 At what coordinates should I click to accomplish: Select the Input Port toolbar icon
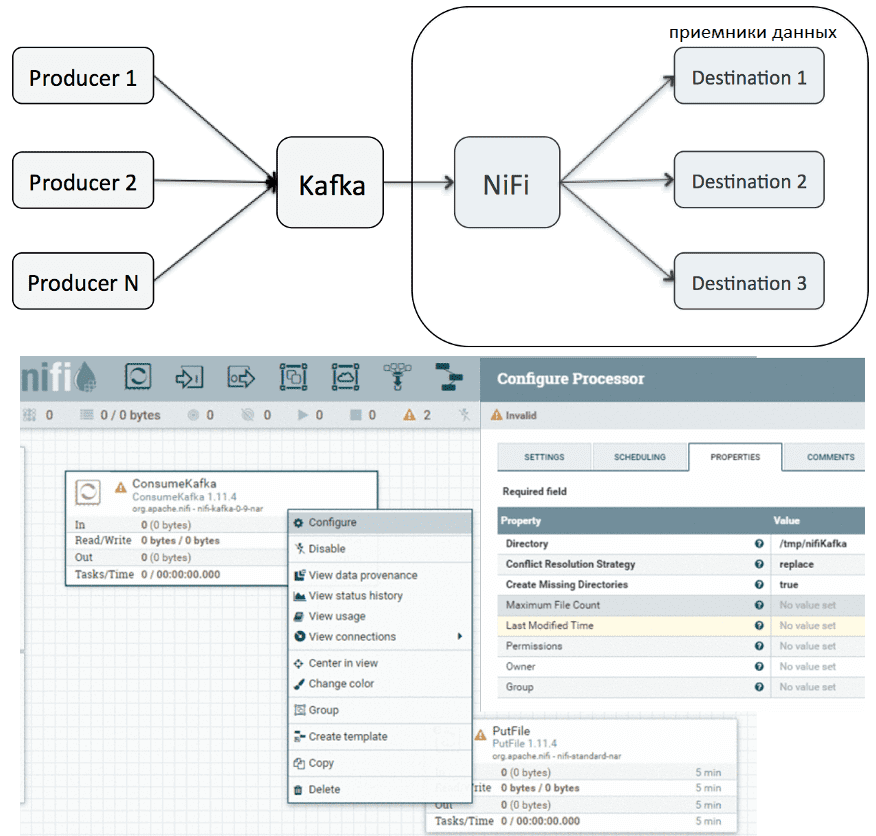coord(189,378)
